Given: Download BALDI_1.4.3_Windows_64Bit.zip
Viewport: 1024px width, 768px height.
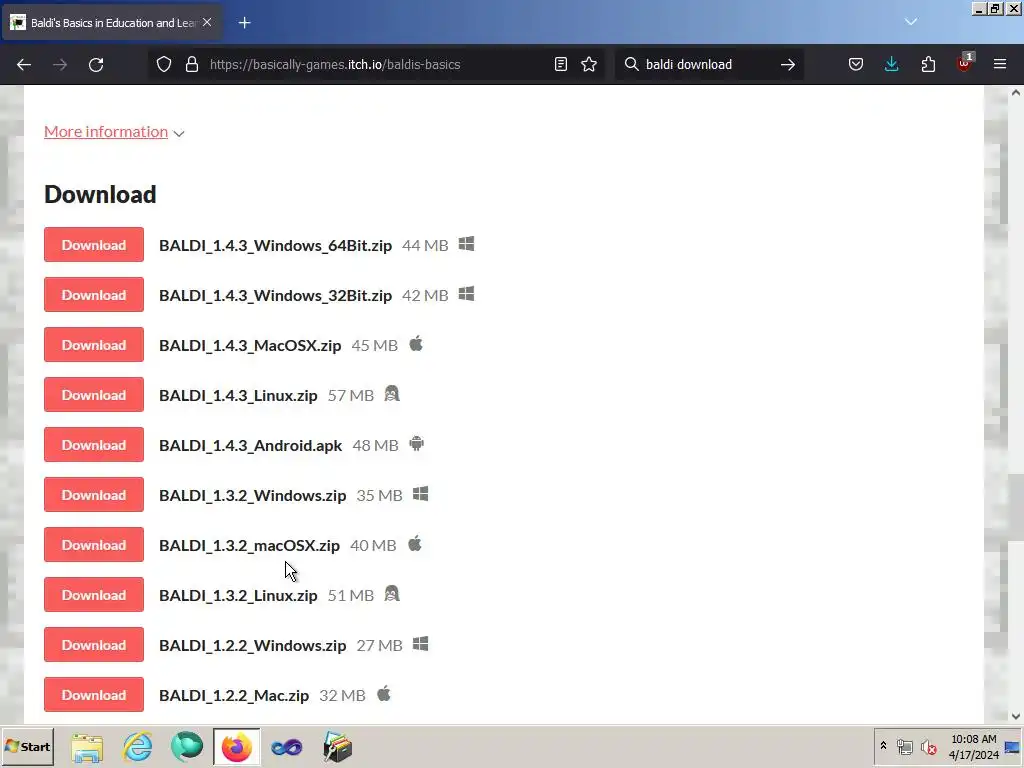Looking at the screenshot, I should [x=94, y=245].
